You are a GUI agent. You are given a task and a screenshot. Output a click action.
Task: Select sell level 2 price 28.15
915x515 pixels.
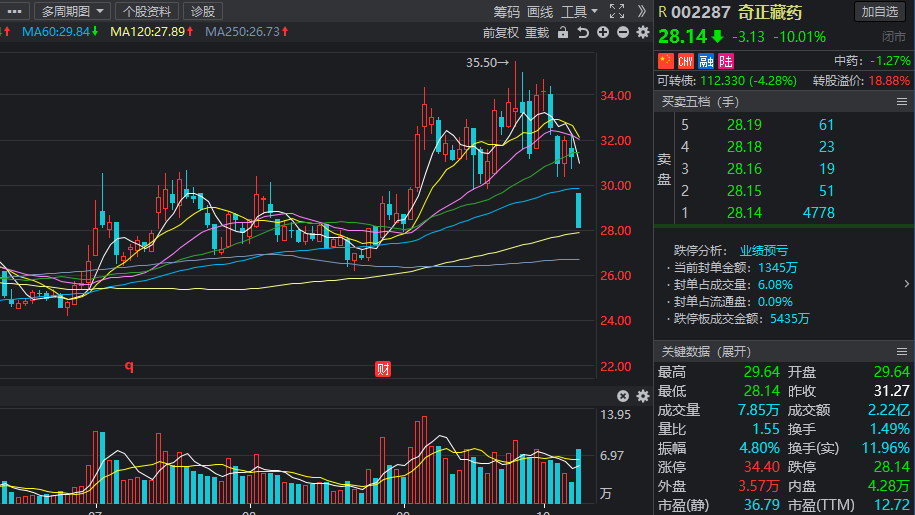744,191
